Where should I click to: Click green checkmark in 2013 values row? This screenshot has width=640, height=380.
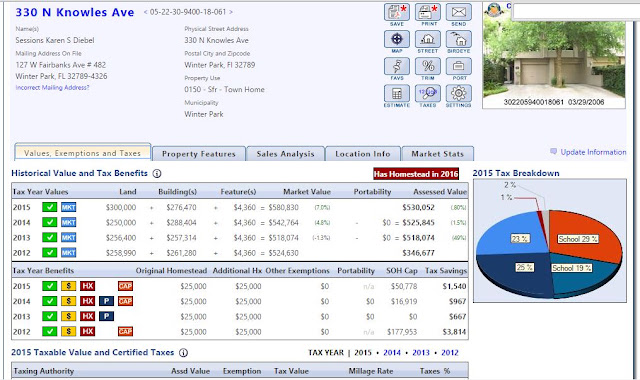49,238
